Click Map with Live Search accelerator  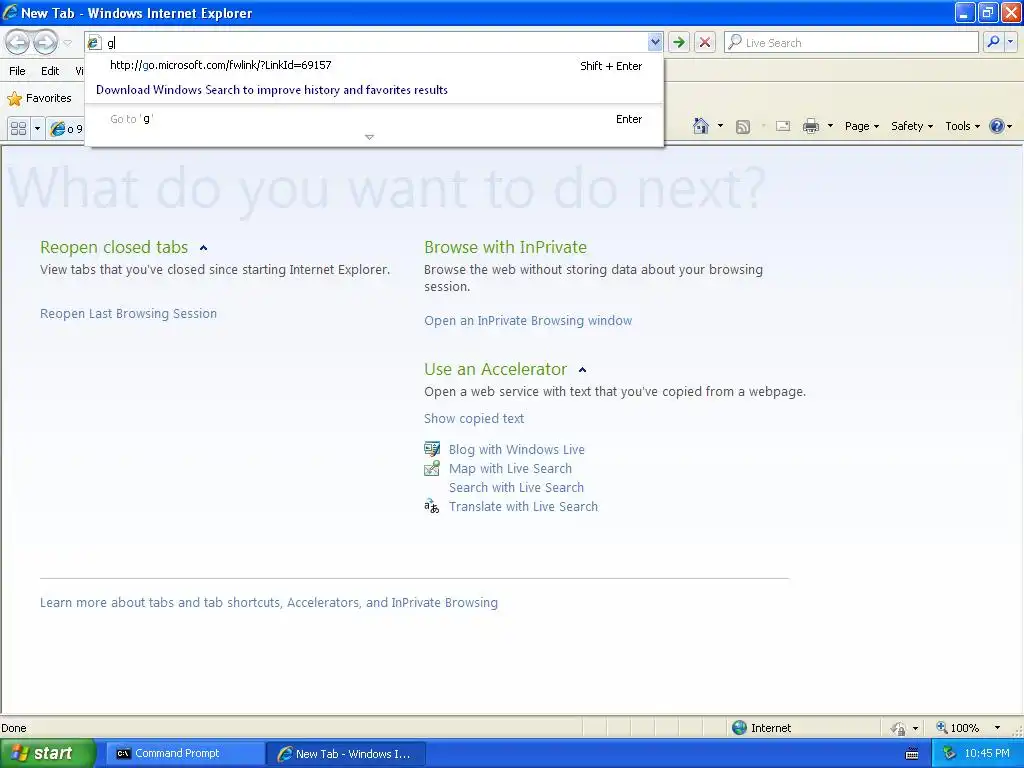point(510,468)
